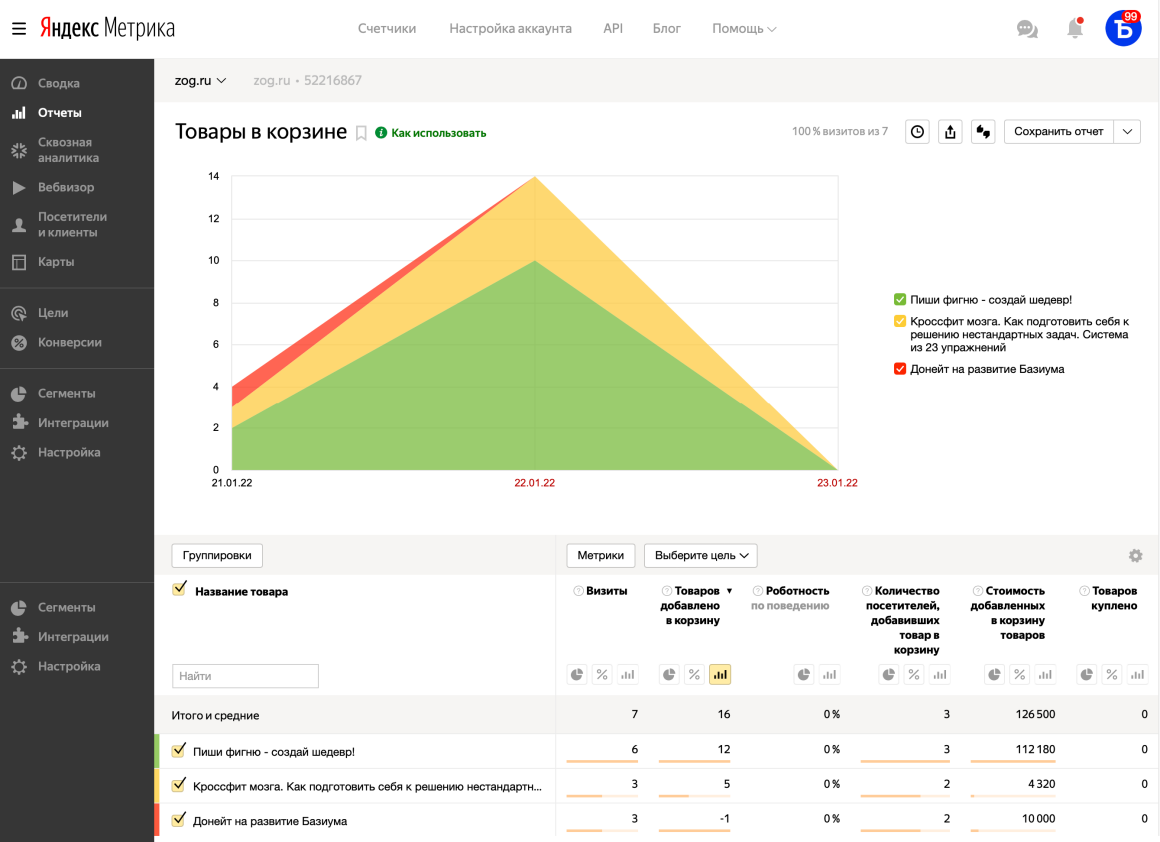This screenshot has height=842, width=1160.
Task: Show pie chart for Визиты column
Action: [577, 675]
